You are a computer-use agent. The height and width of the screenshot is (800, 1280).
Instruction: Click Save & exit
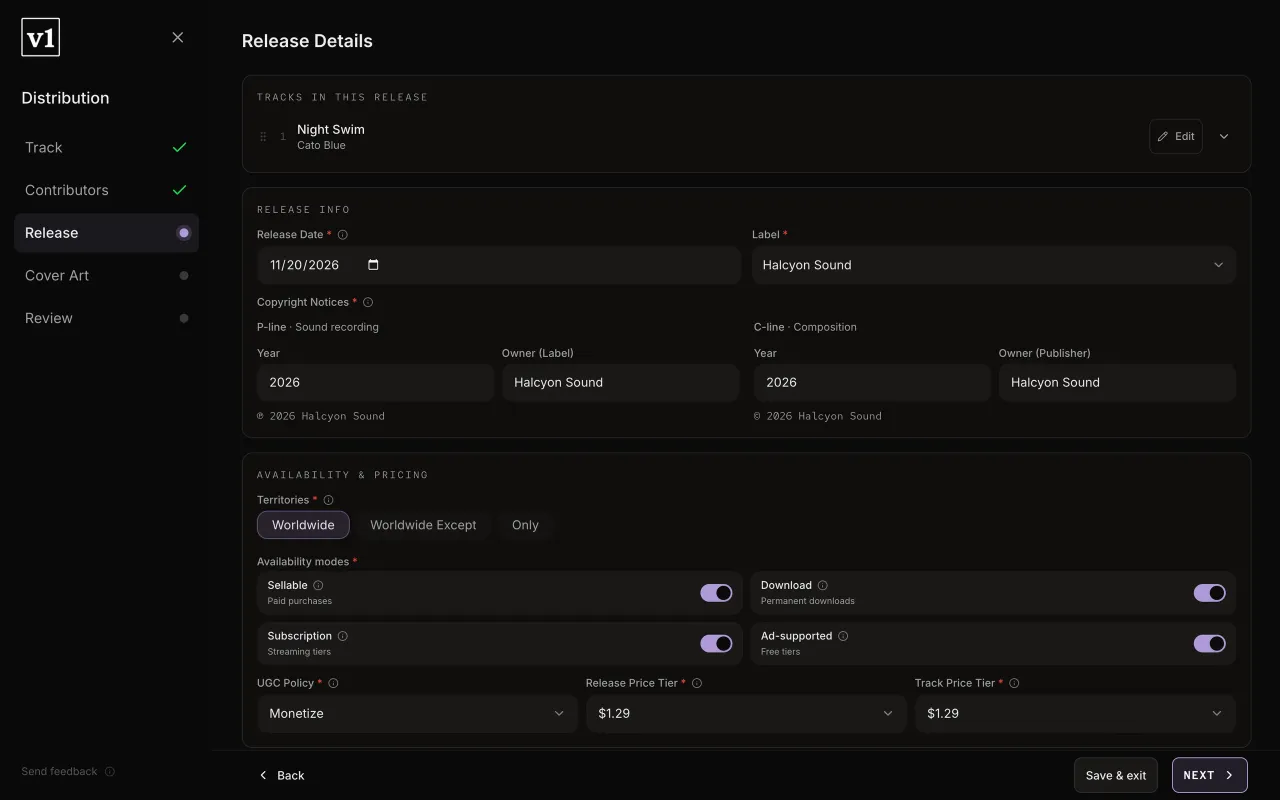pos(1116,775)
